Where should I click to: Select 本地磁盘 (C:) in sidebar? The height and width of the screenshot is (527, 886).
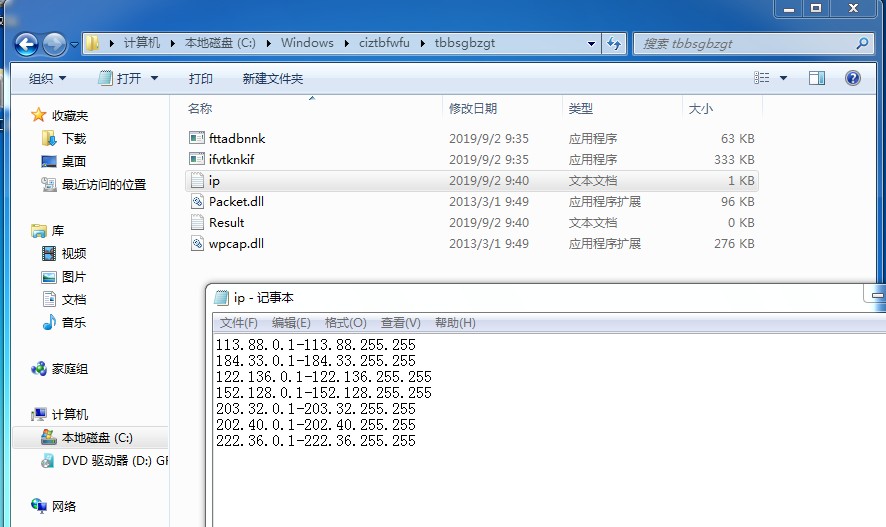[x=88, y=438]
